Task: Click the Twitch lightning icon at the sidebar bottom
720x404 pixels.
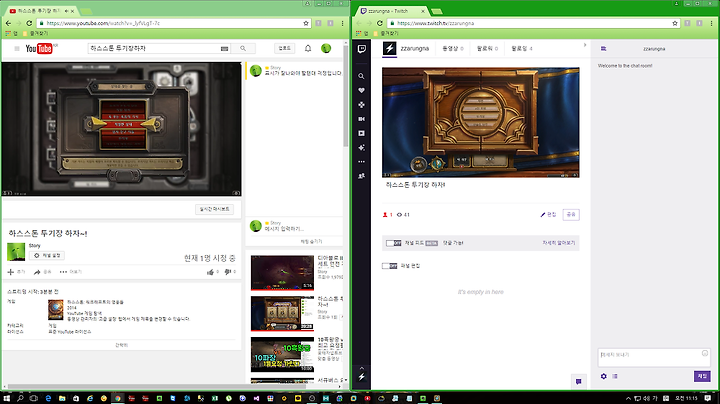Action: [x=361, y=377]
